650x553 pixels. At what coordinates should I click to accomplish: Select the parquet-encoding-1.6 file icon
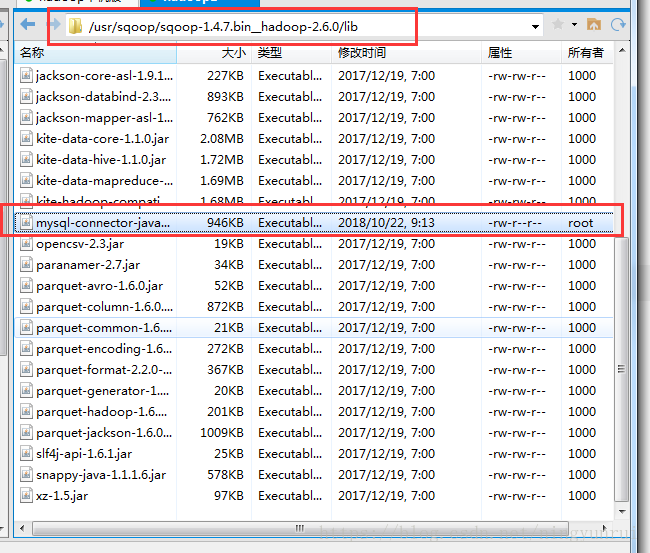pyautogui.click(x=26, y=349)
